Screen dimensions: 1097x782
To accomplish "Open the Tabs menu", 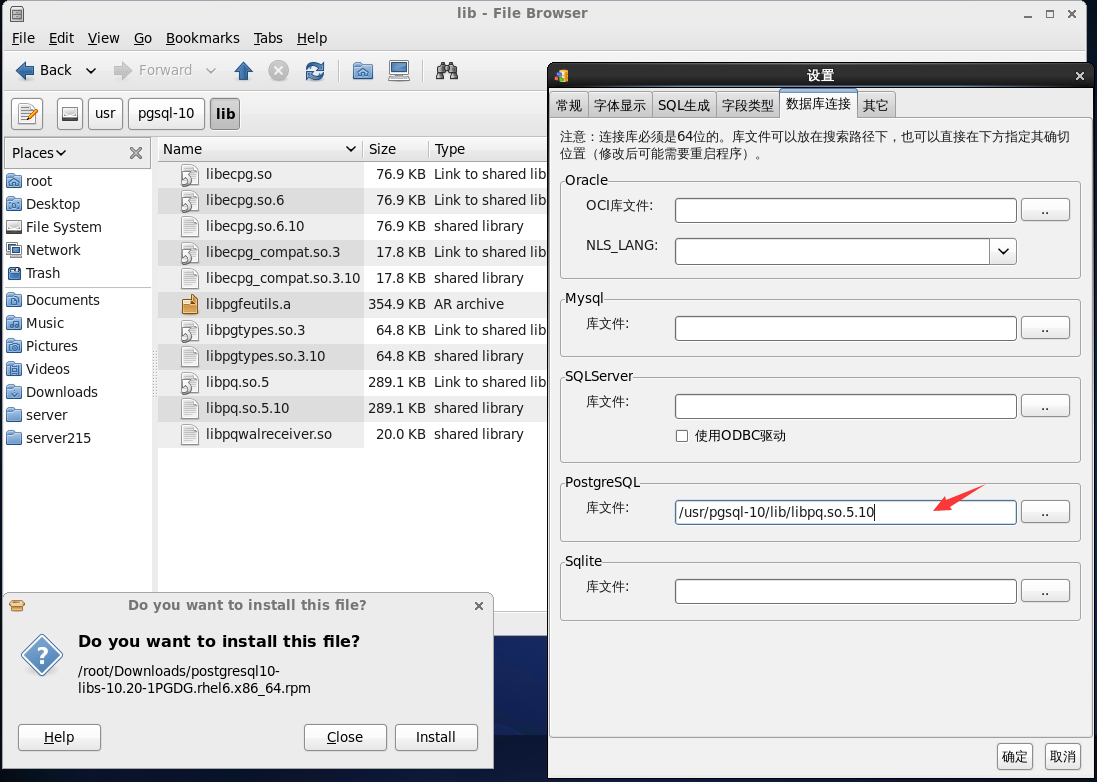I will click(268, 38).
